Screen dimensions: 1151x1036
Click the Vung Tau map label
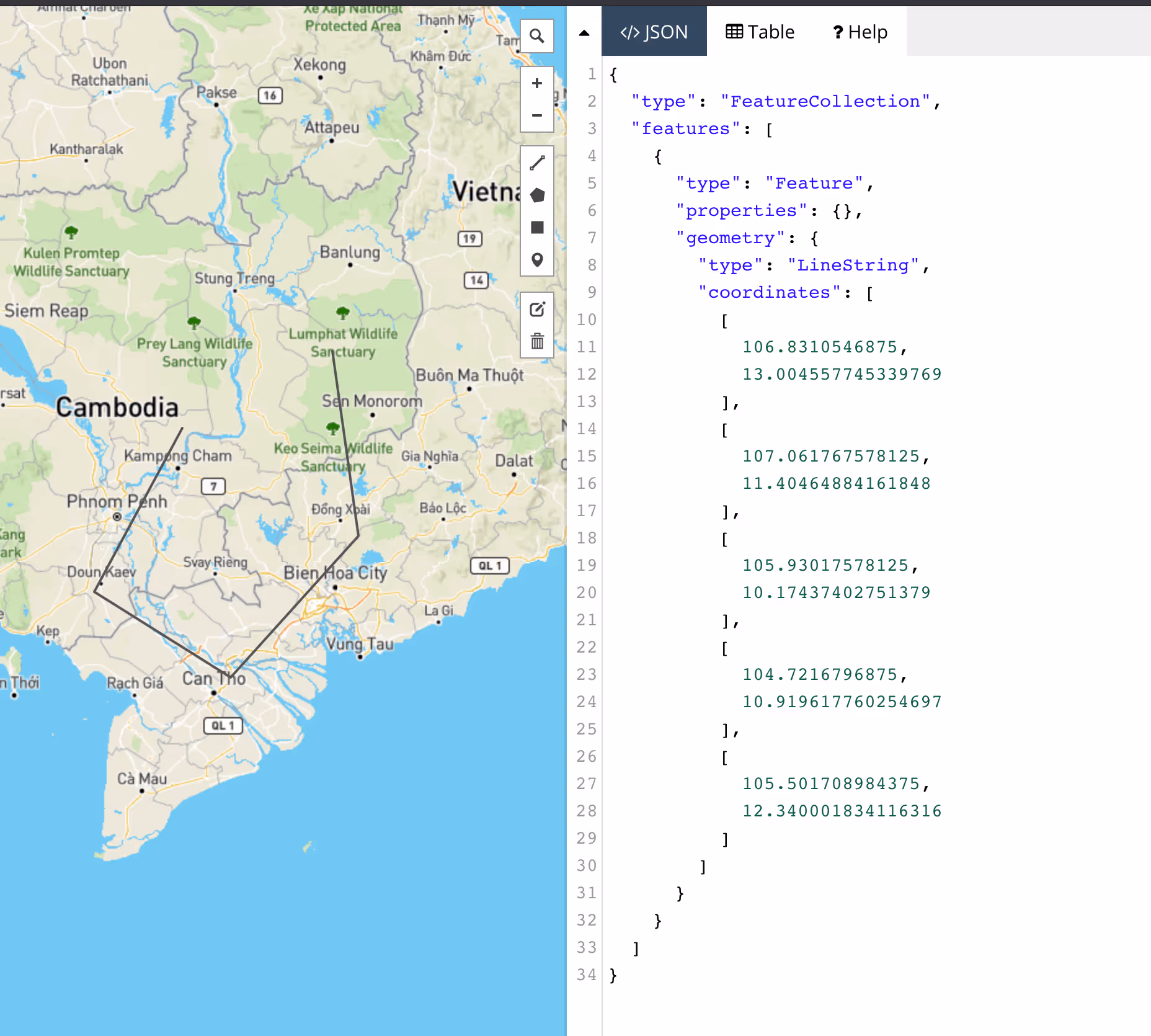pos(360,644)
